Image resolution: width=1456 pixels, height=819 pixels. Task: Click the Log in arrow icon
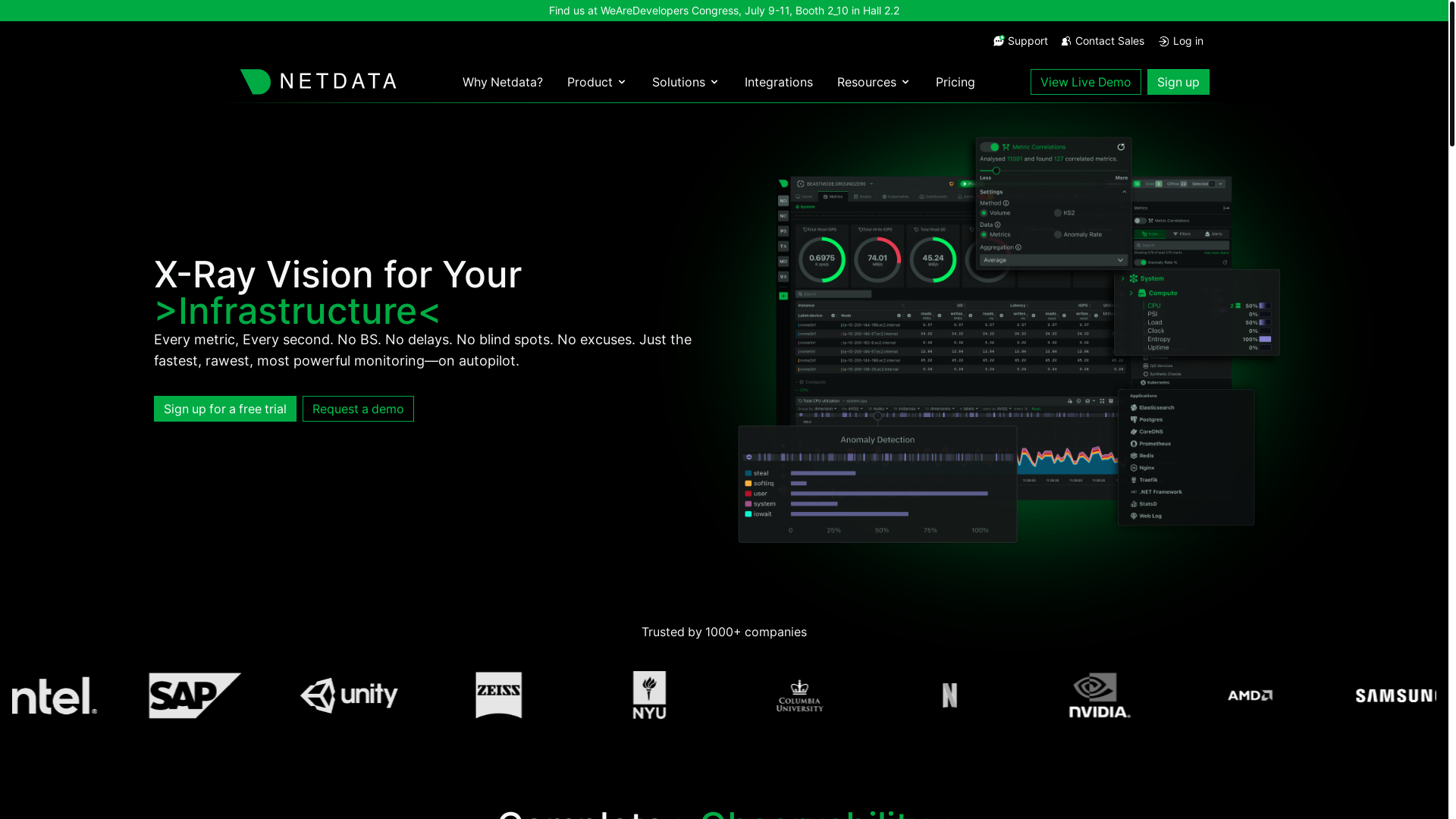pyautogui.click(x=1164, y=41)
